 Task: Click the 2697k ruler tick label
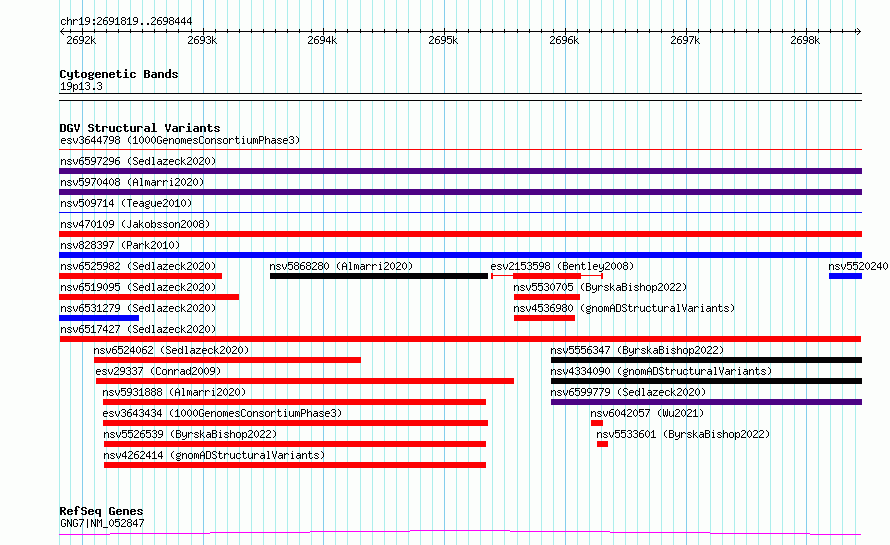pyautogui.click(x=685, y=40)
